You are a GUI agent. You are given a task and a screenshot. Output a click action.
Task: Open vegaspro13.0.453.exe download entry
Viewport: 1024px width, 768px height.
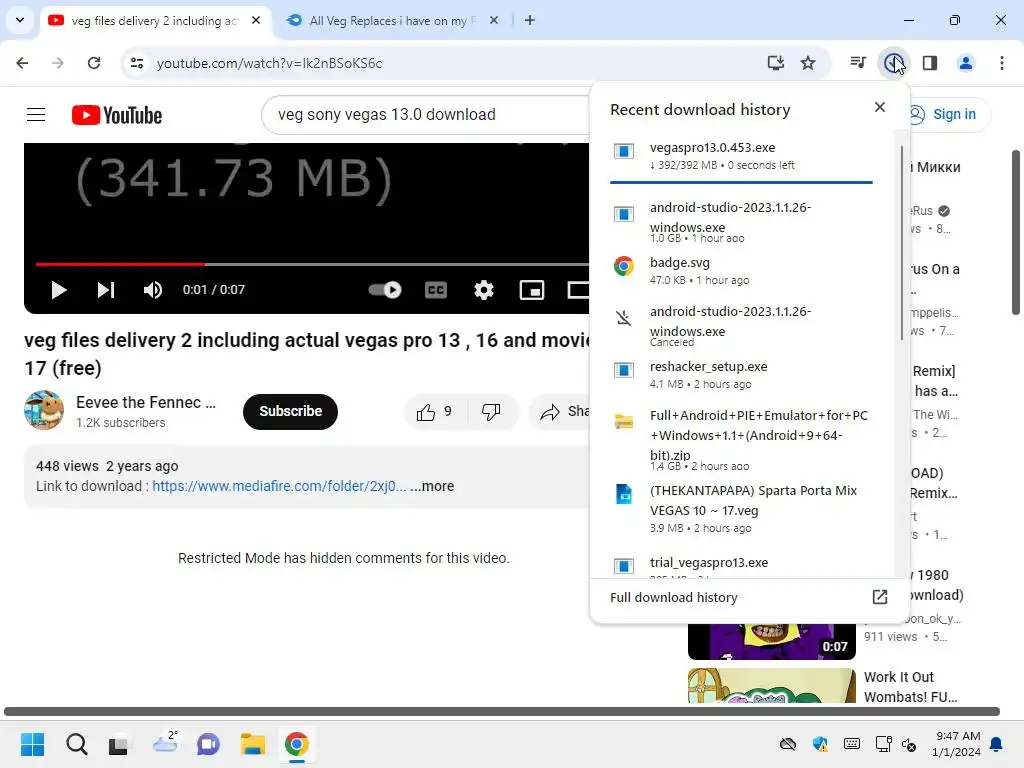coord(741,156)
